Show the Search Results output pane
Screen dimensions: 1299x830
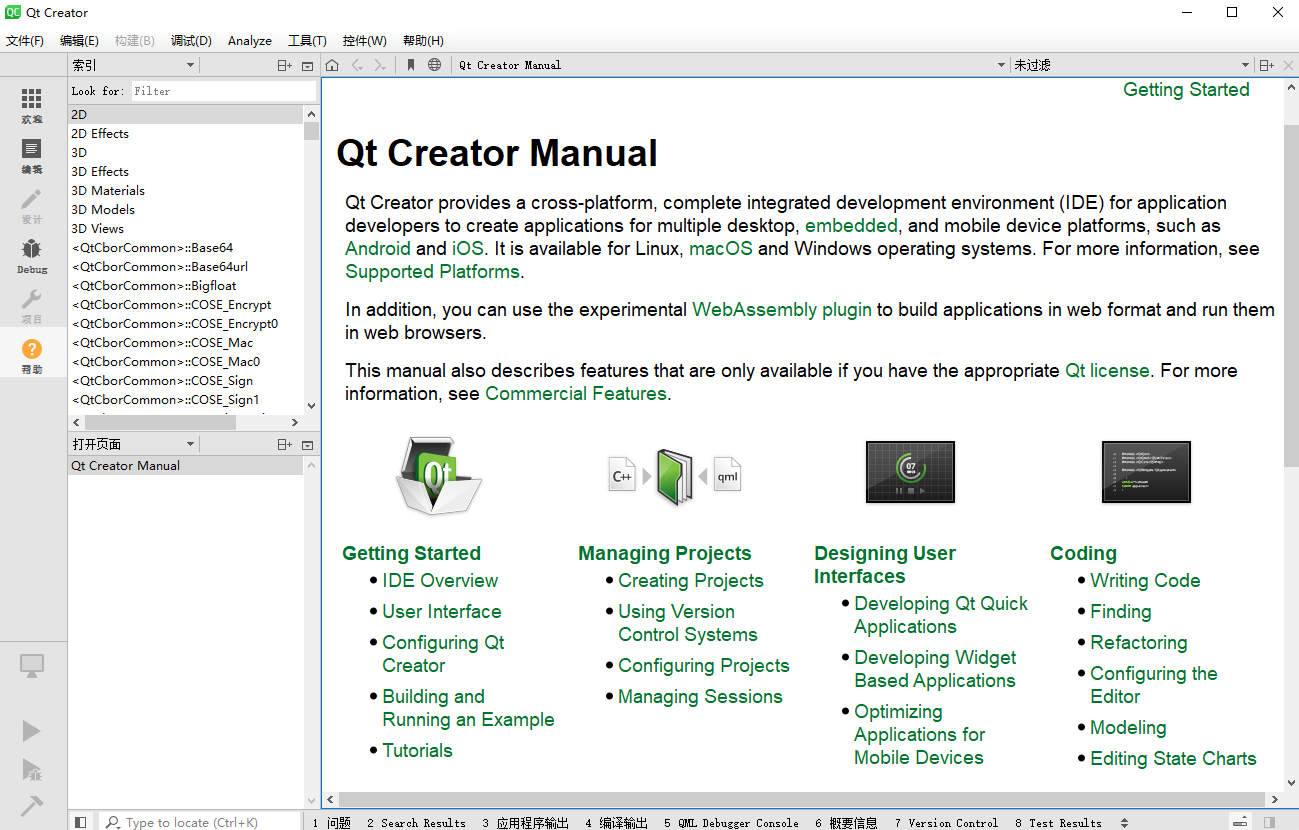tap(416, 823)
